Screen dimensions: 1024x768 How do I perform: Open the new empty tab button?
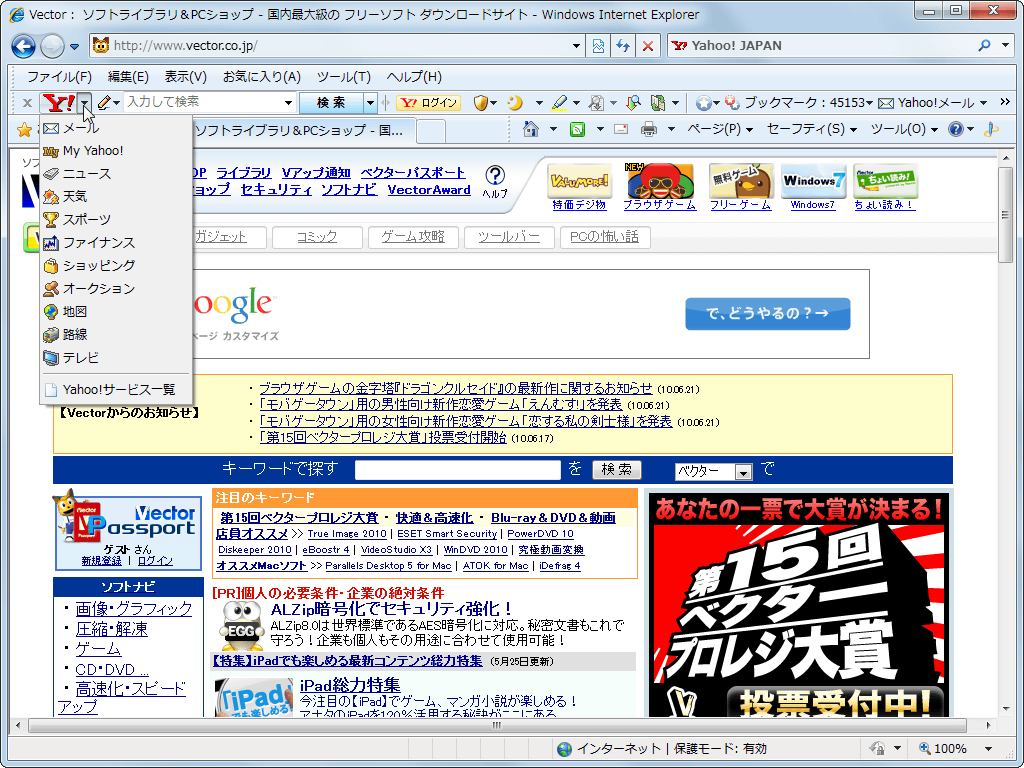[x=431, y=131]
